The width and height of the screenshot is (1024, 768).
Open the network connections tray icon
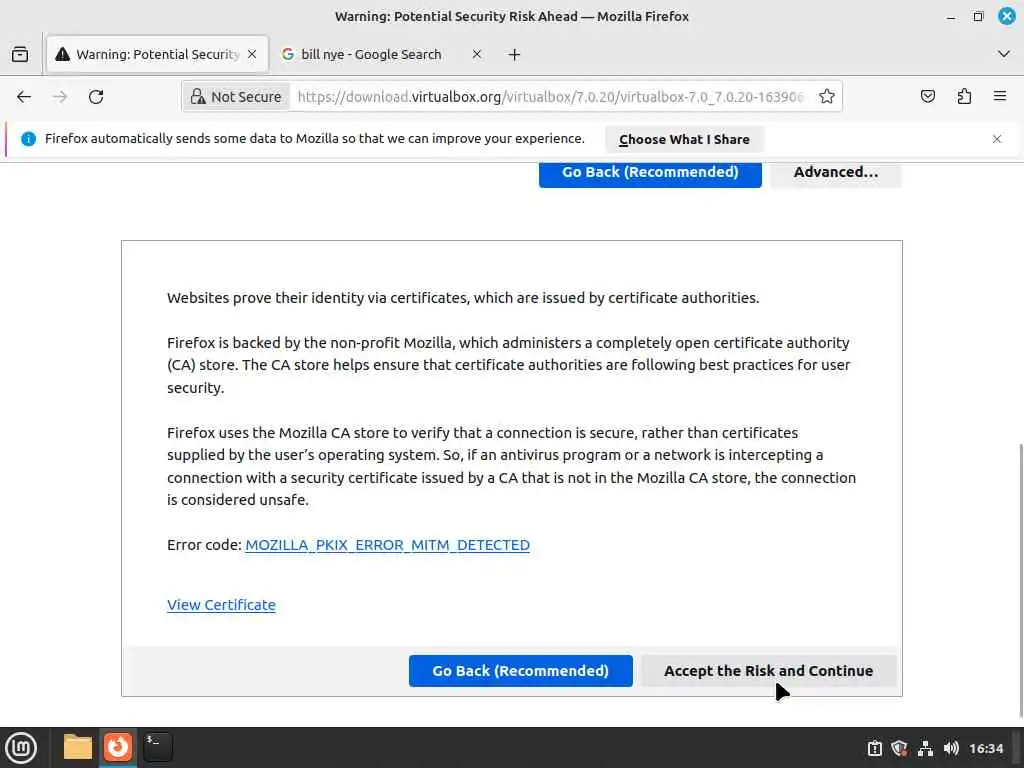pos(925,748)
